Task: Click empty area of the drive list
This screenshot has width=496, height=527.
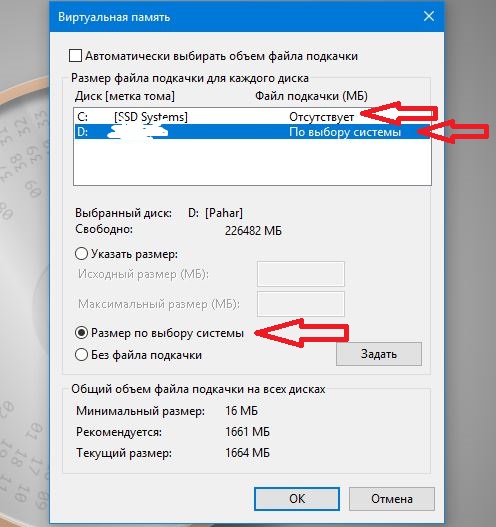Action: pyautogui.click(x=252, y=161)
